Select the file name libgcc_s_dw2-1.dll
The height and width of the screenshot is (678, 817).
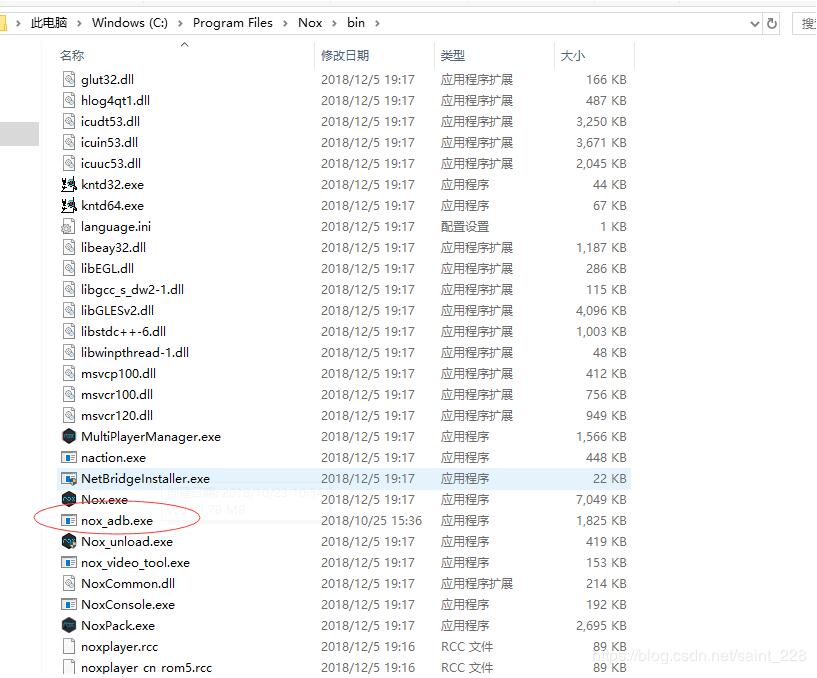click(x=132, y=290)
